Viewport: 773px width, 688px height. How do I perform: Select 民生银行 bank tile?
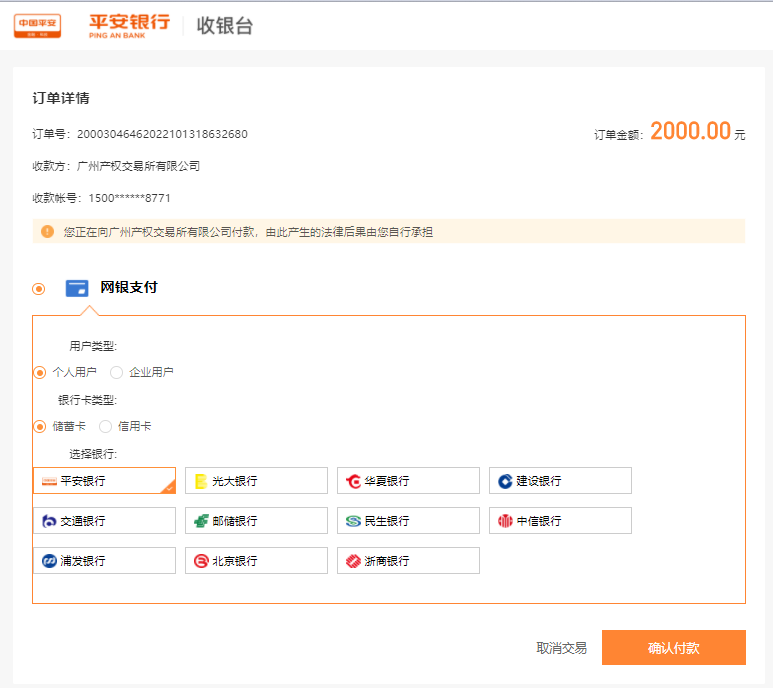(x=408, y=520)
